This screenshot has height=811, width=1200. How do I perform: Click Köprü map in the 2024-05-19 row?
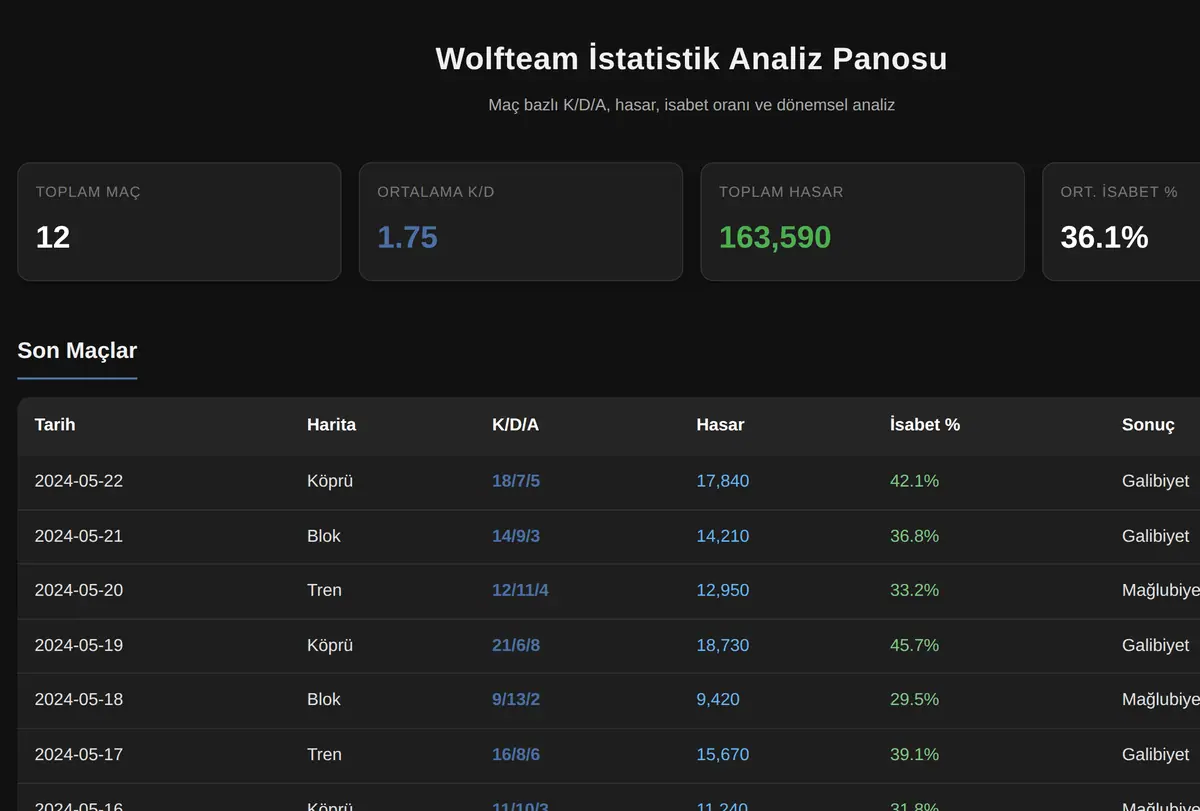coord(330,645)
